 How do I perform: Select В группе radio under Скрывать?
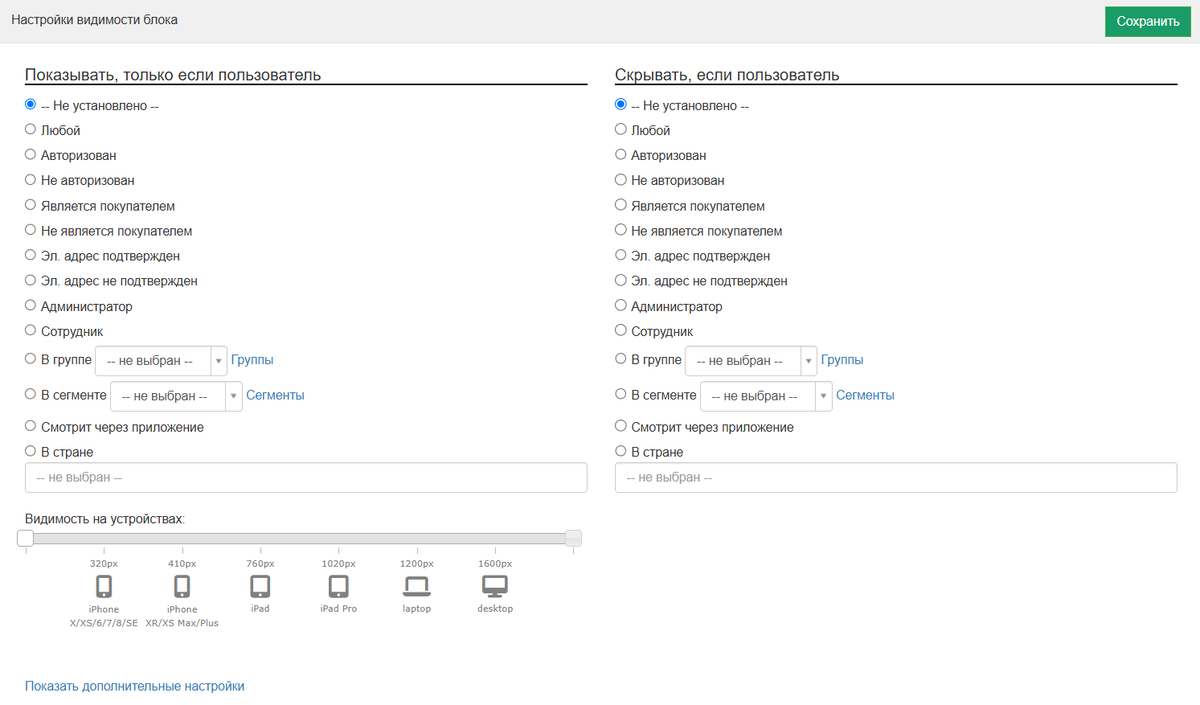click(621, 359)
